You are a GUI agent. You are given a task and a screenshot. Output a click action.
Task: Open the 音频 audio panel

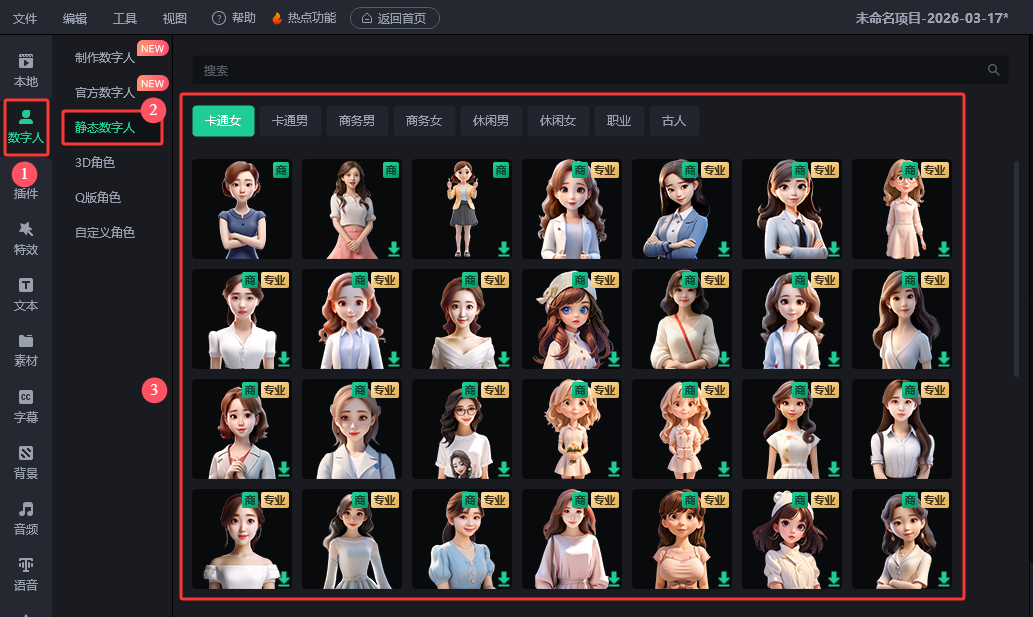[x=26, y=518]
